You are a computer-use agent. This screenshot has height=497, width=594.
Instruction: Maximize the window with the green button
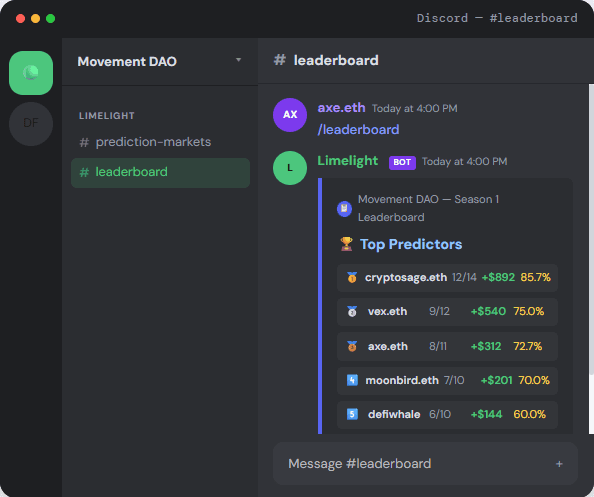point(50,19)
